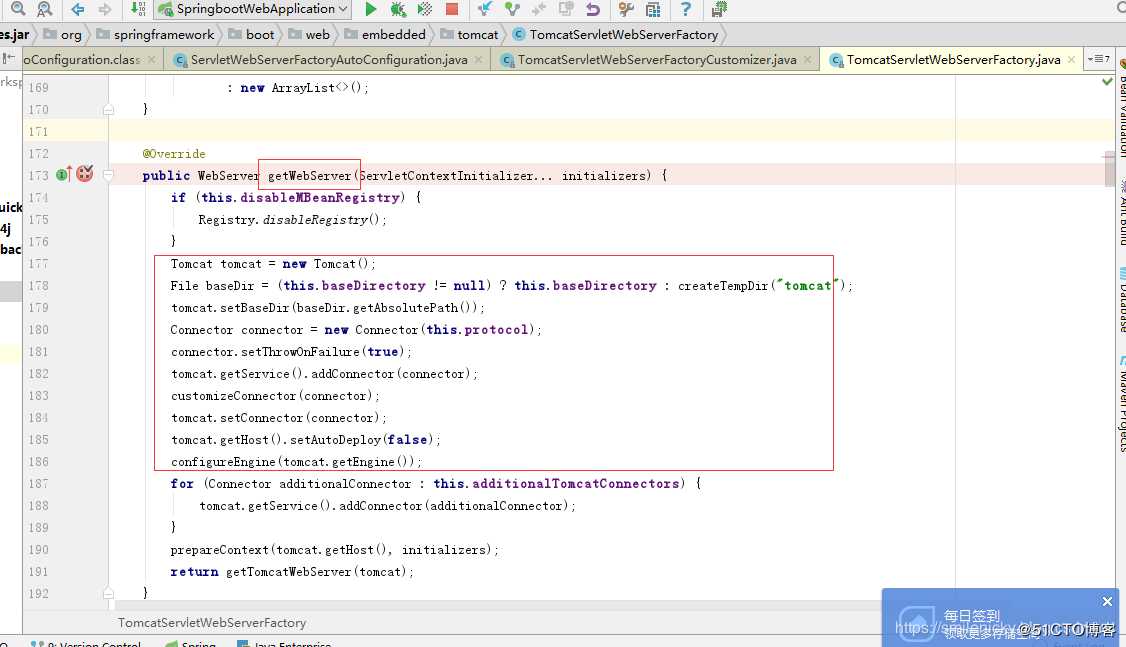Start debugging with the green bug icon
The height and width of the screenshot is (647, 1126).
coord(398,9)
